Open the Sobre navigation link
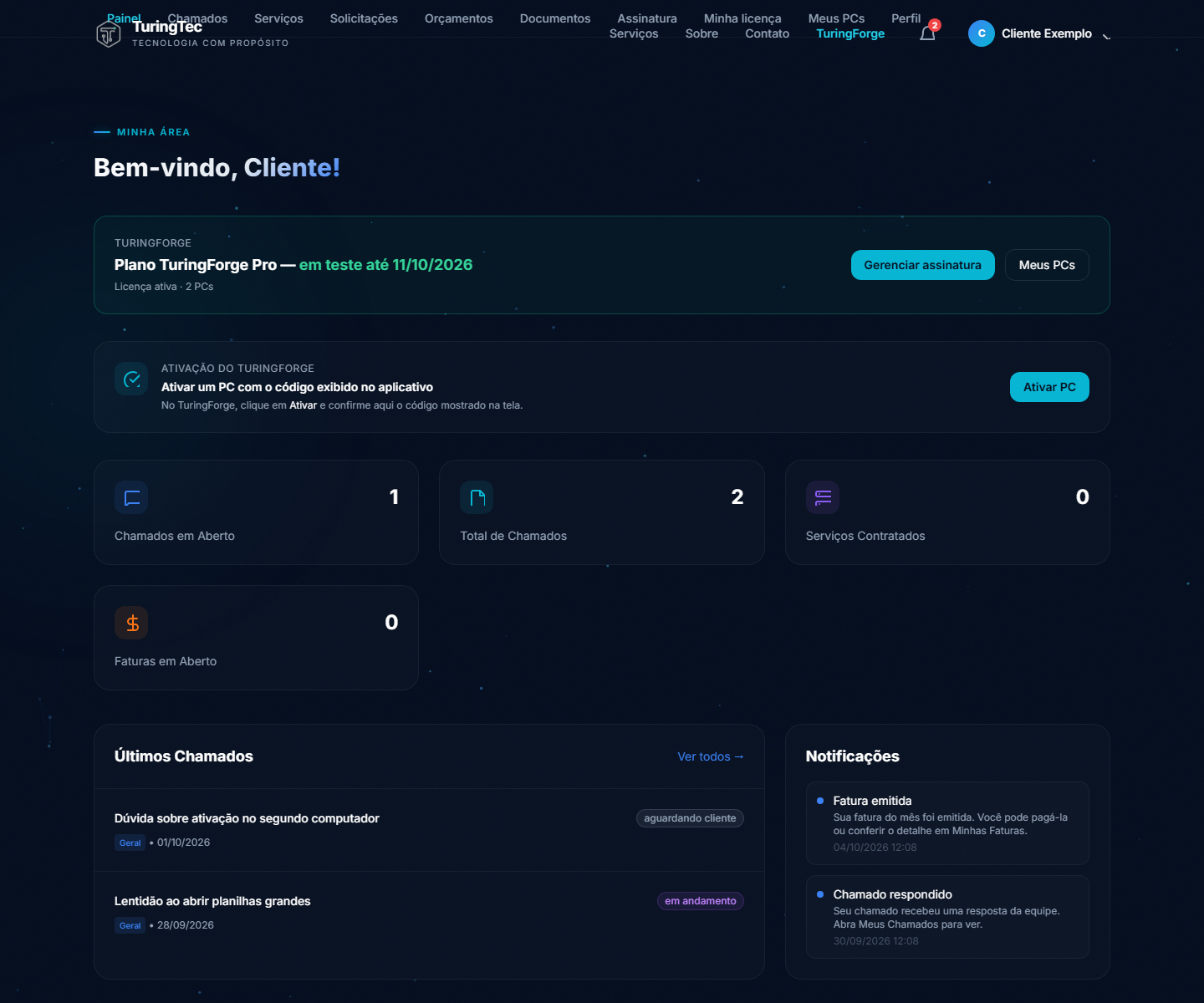Screen dimensions: 1204x1003 [x=701, y=33]
